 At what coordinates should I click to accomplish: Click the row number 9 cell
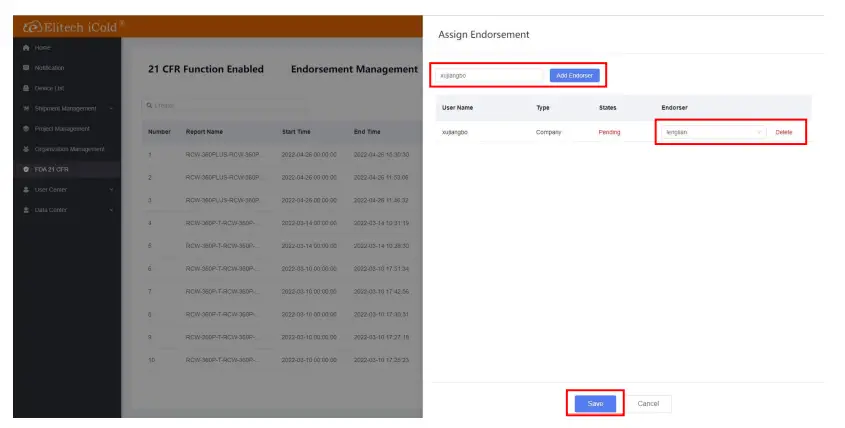[150, 337]
